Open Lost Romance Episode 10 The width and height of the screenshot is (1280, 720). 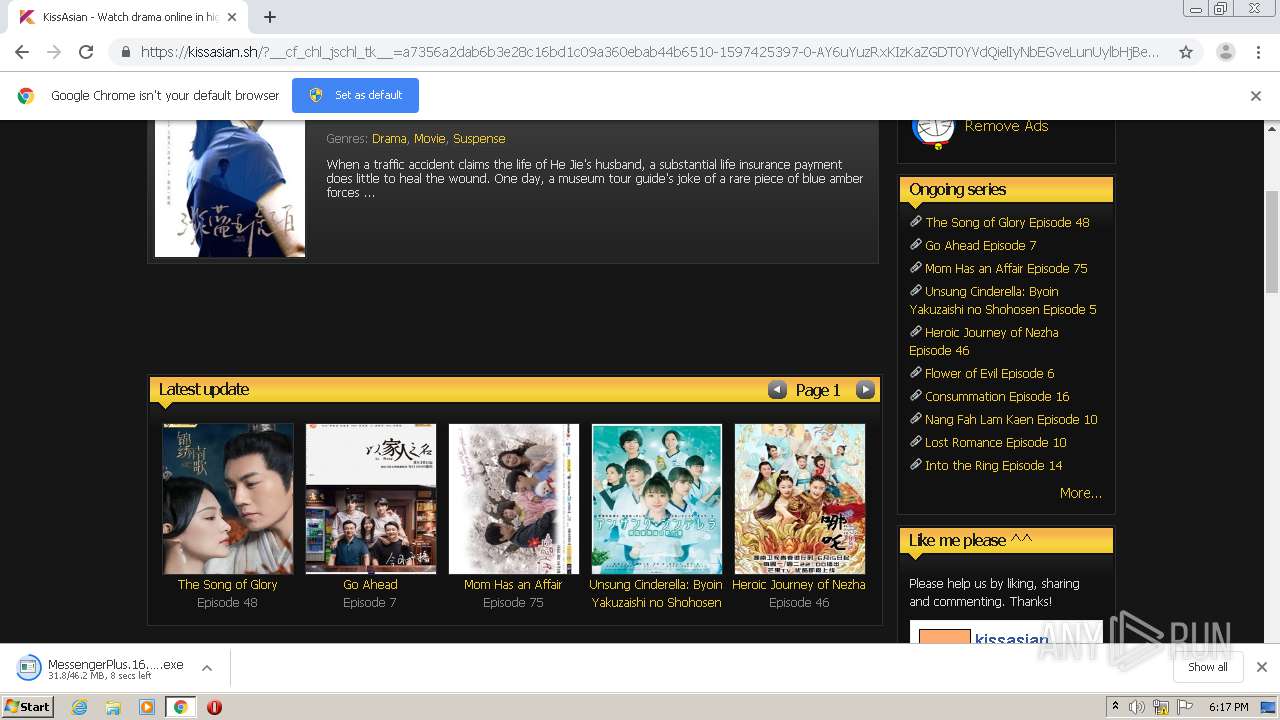click(995, 442)
